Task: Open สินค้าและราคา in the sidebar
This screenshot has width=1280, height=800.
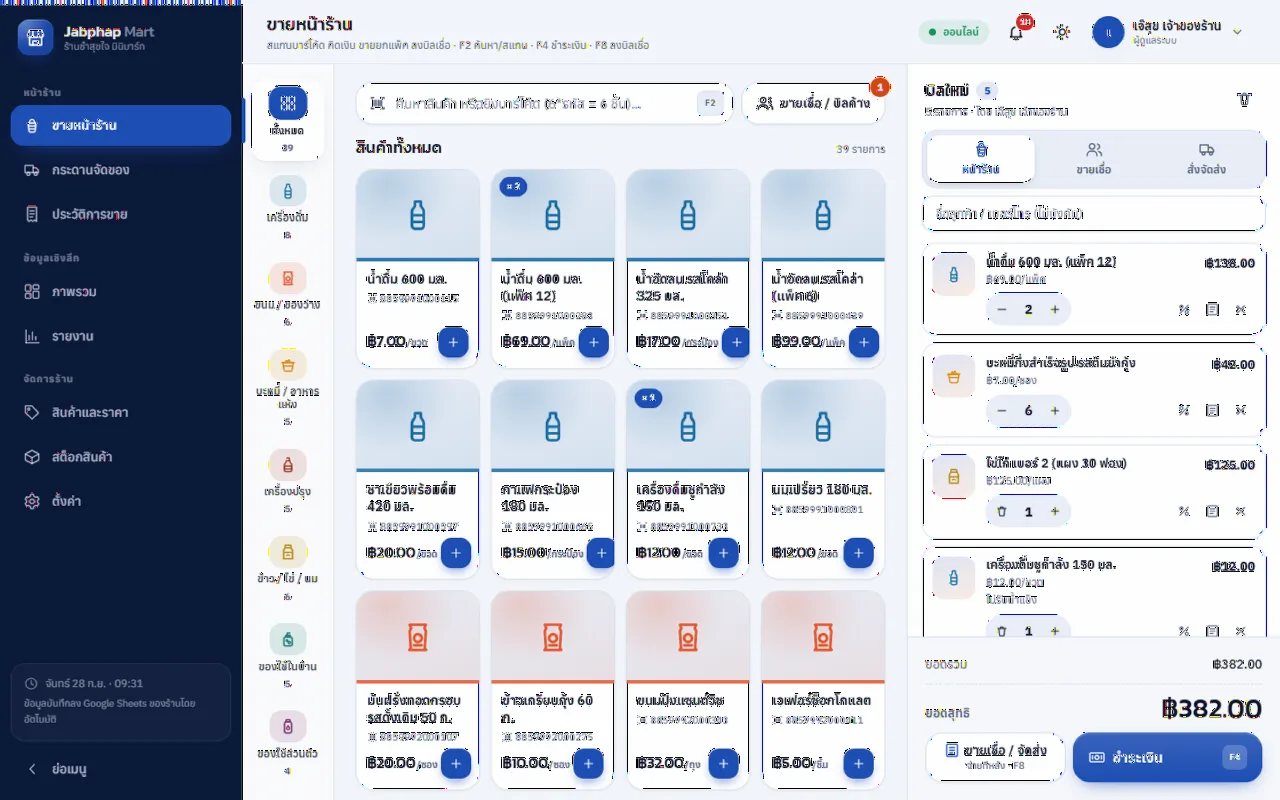Action: point(121,412)
